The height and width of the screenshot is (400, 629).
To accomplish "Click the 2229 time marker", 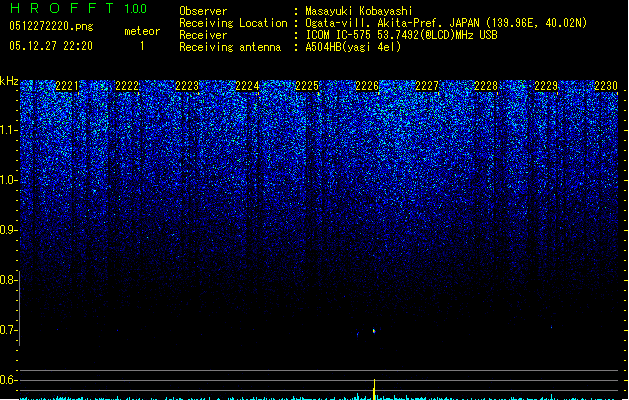I will click(546, 86).
